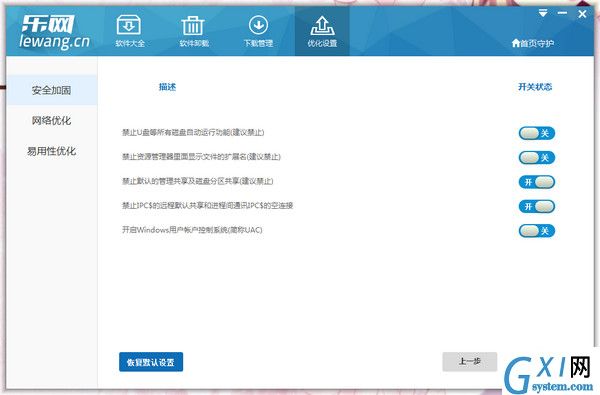This screenshot has width=600, height=395.
Task: Close the Lewang window
Action: coord(582,14)
